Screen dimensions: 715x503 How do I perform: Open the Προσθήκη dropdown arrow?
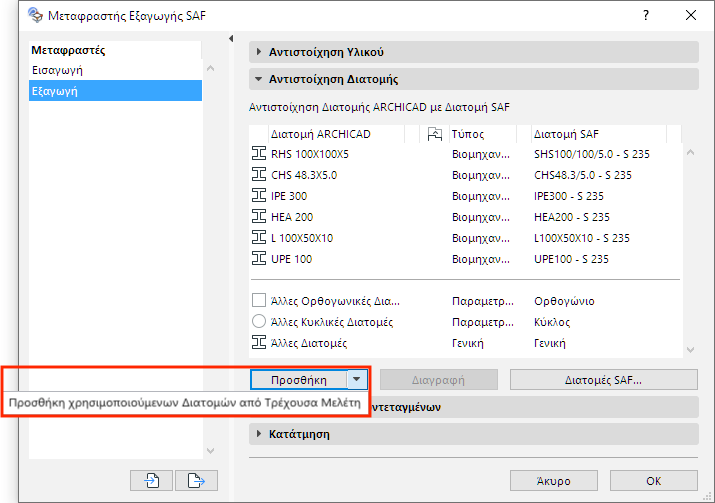pyautogui.click(x=357, y=379)
